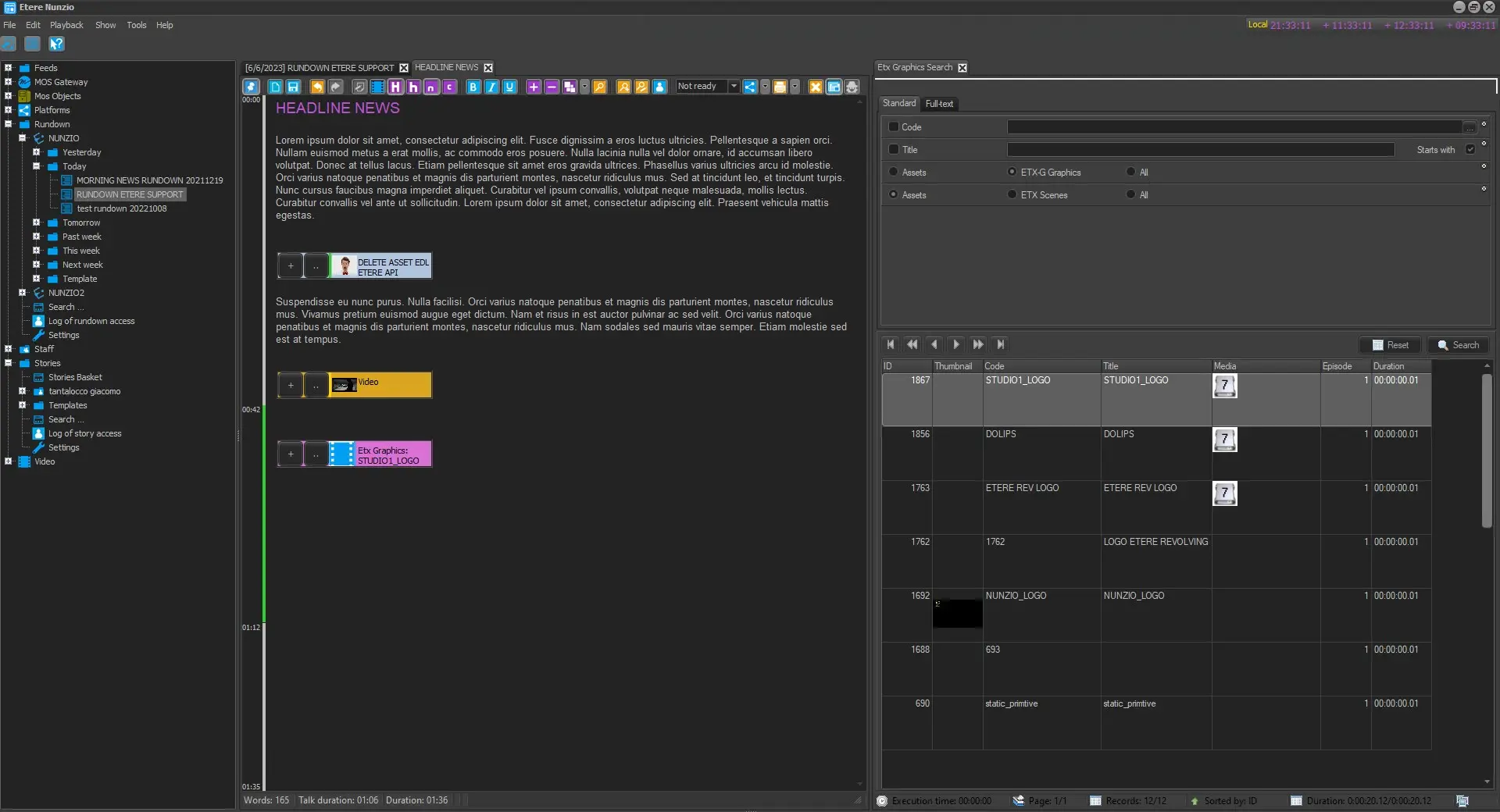The height and width of the screenshot is (812, 1500).
Task: Untick the Starts with checkbox
Action: [x=1470, y=149]
